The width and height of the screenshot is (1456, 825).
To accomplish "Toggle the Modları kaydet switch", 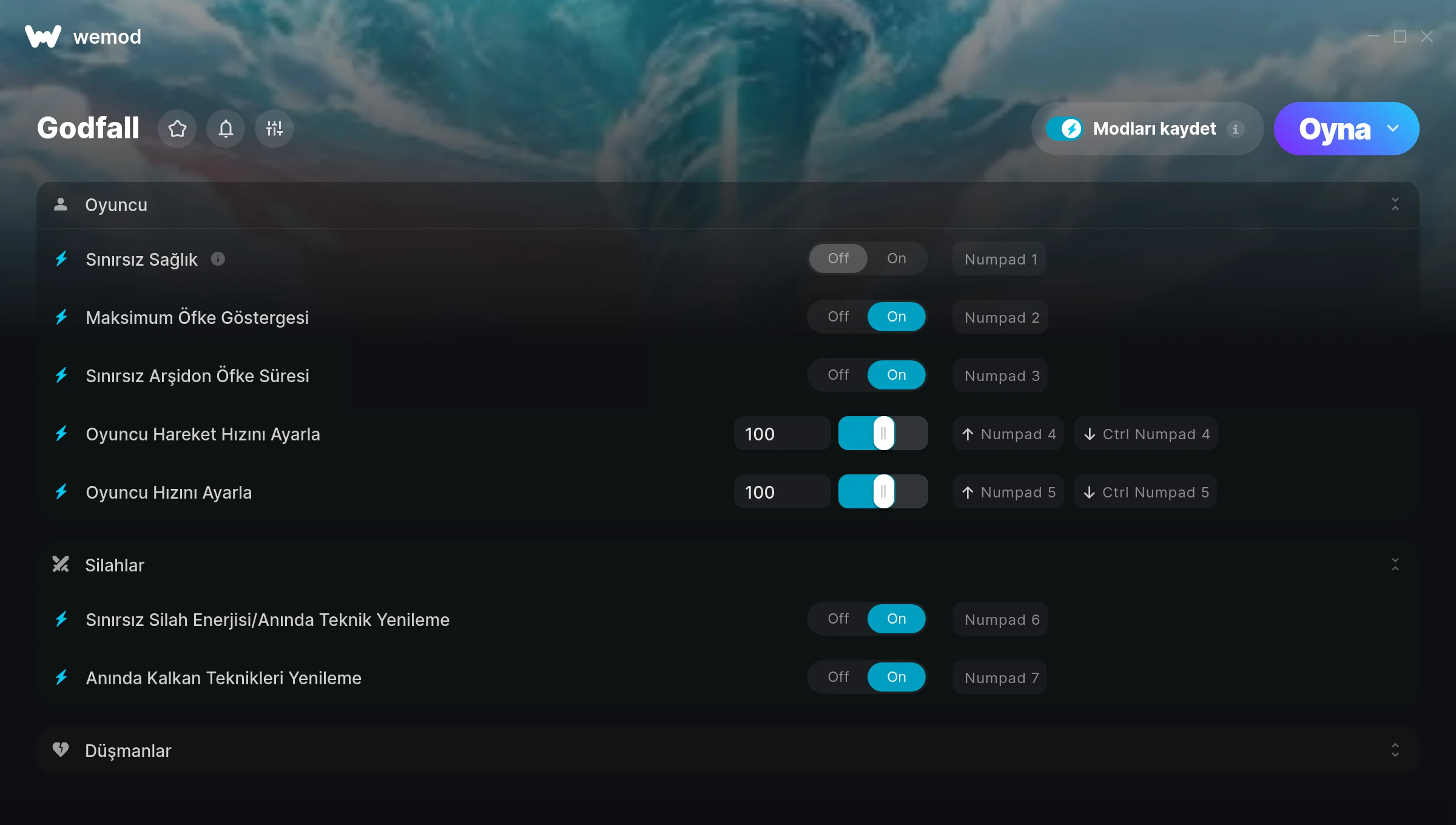I will [1064, 129].
